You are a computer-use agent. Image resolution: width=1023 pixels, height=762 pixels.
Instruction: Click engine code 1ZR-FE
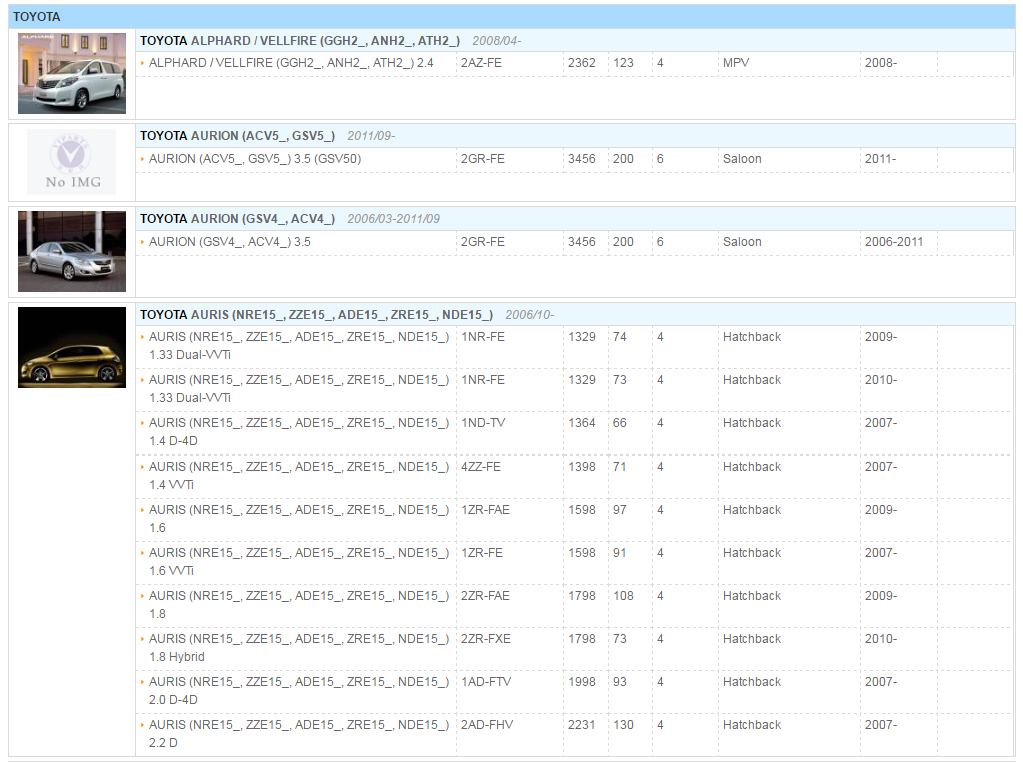coord(482,553)
